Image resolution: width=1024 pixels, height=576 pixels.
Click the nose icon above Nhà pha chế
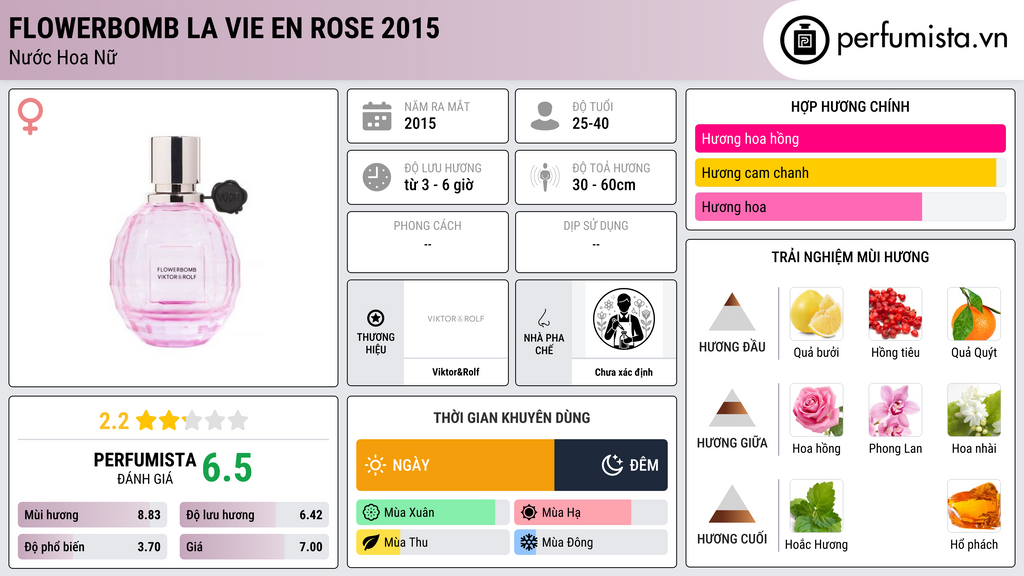point(543,318)
